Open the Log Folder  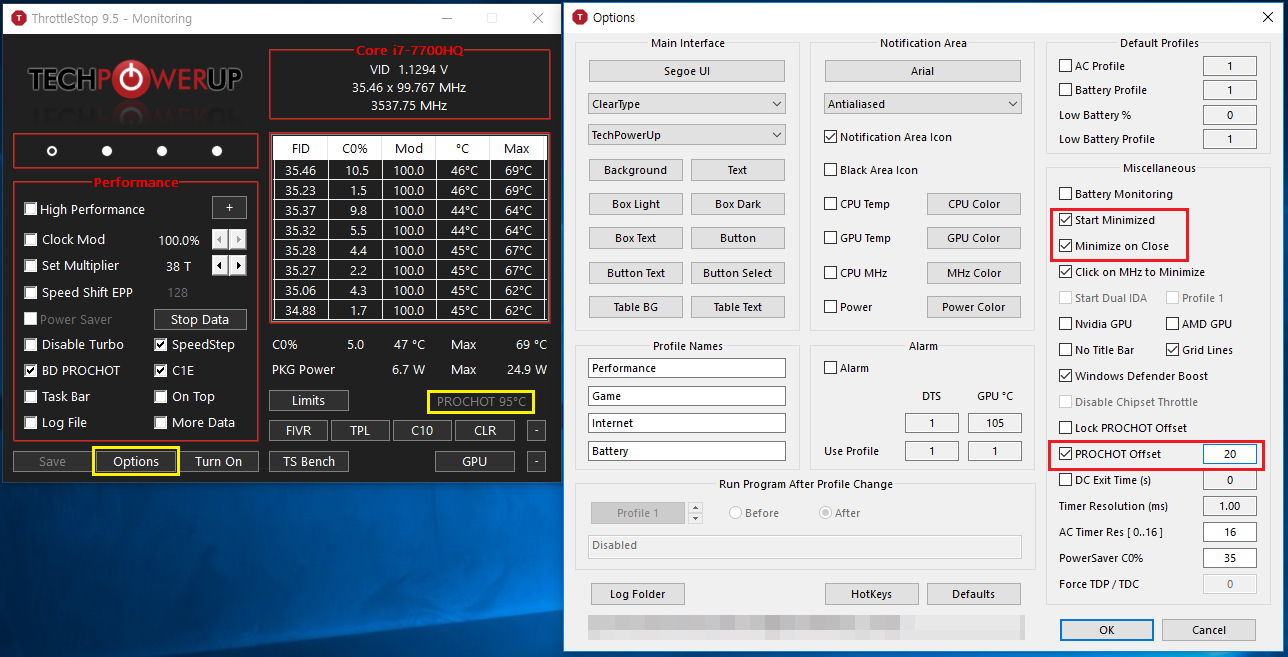(x=637, y=594)
